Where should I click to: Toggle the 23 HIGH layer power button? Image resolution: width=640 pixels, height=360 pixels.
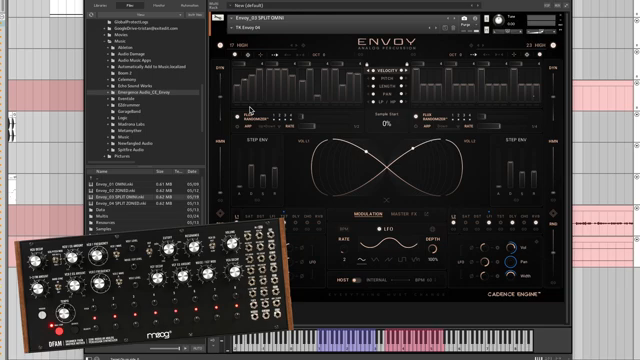(x=553, y=45)
